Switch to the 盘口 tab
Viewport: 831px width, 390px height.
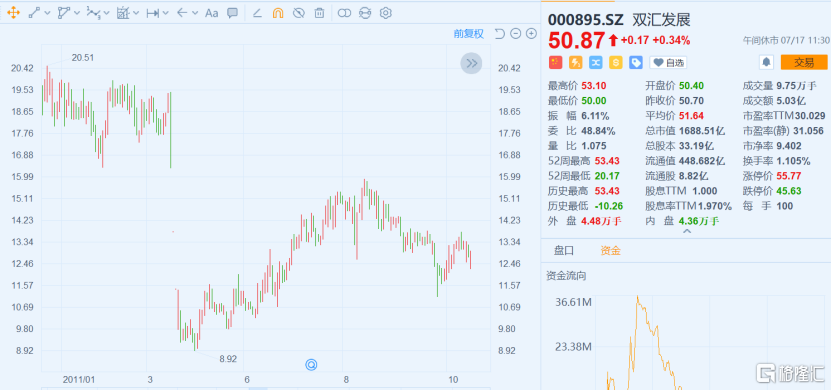coord(564,251)
